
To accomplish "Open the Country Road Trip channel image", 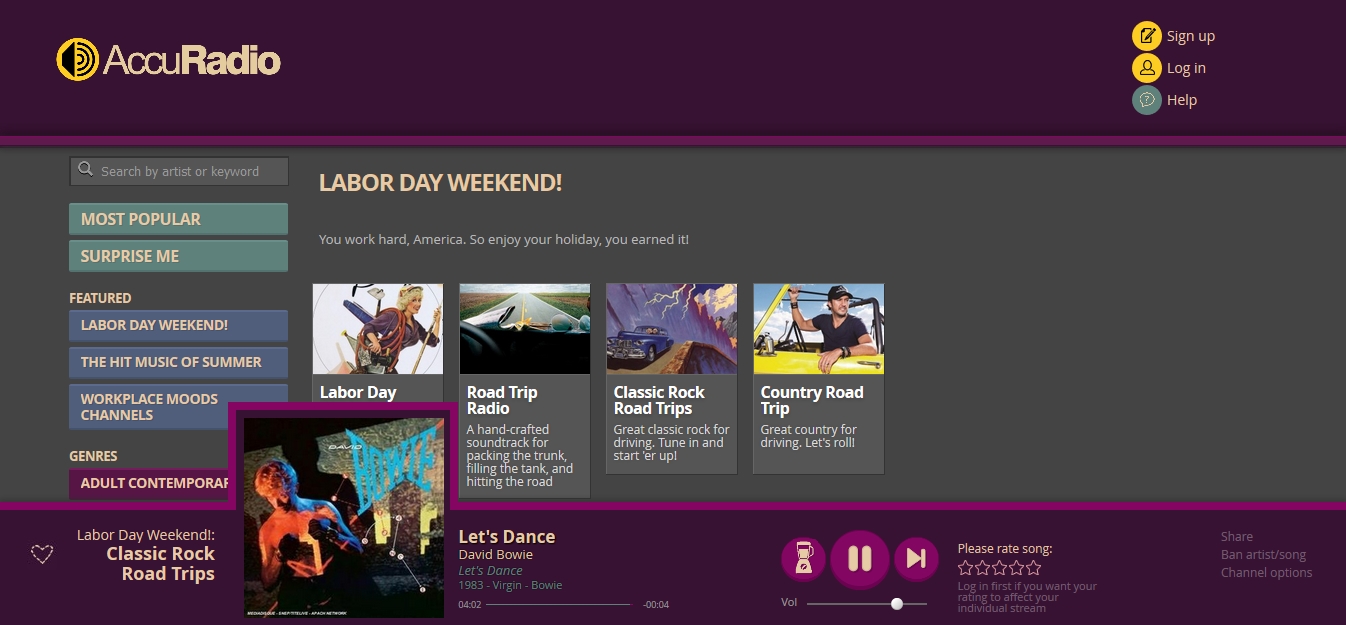I will click(x=819, y=329).
